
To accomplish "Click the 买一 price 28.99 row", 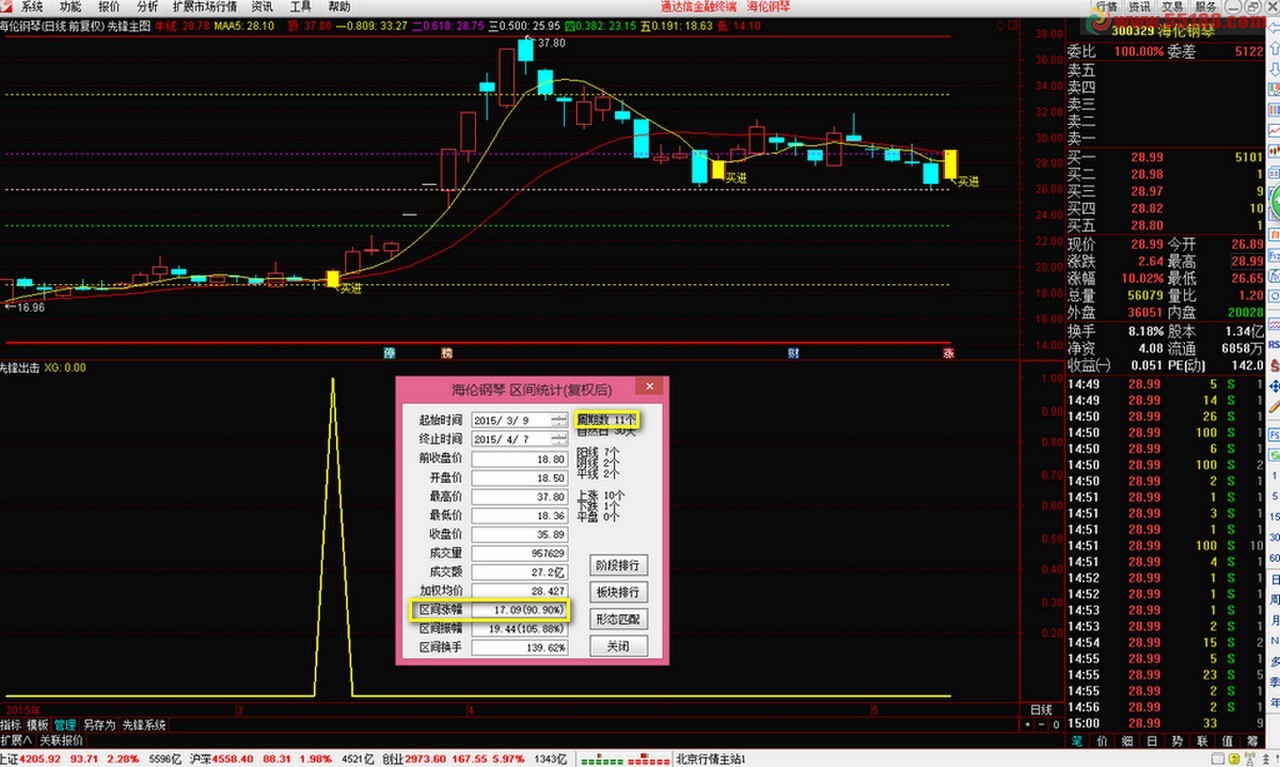I will (x=1165, y=157).
